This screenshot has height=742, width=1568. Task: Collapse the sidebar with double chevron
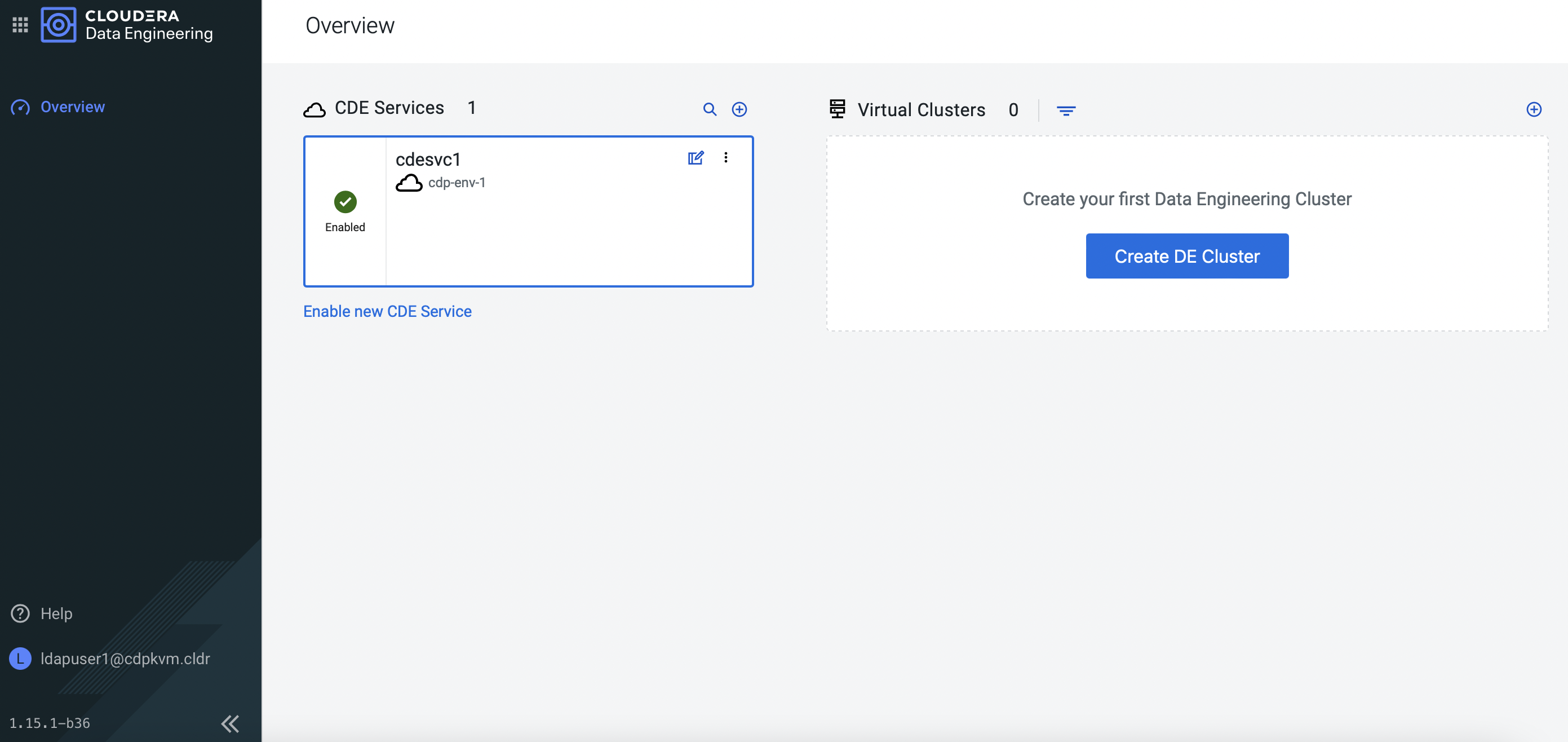(229, 723)
